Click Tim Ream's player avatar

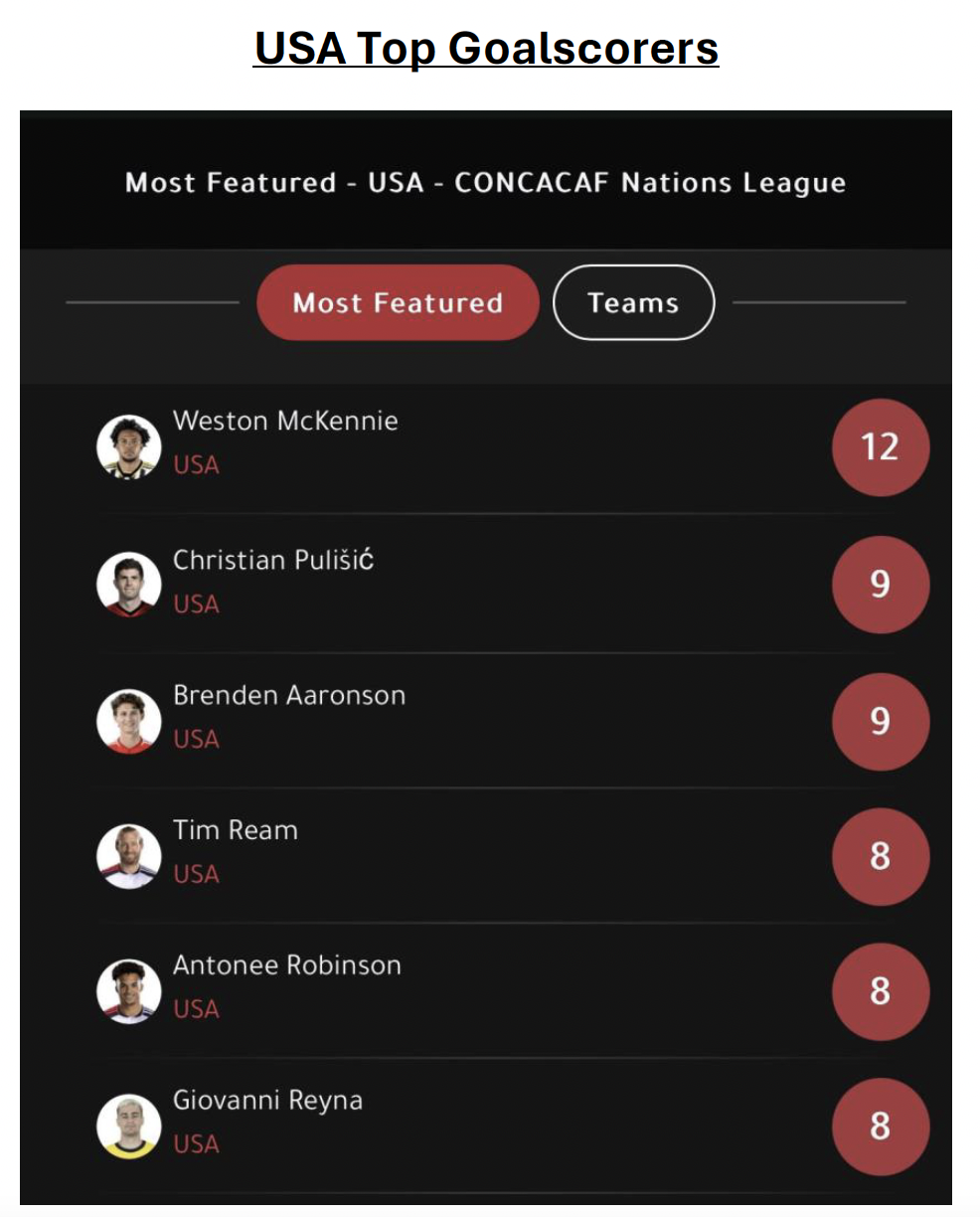pyautogui.click(x=129, y=856)
